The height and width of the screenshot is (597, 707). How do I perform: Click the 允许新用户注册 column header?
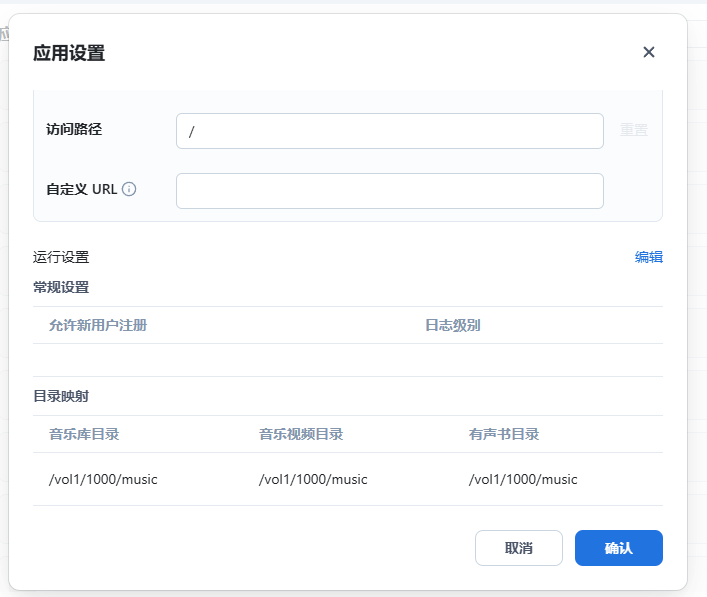click(x=98, y=325)
